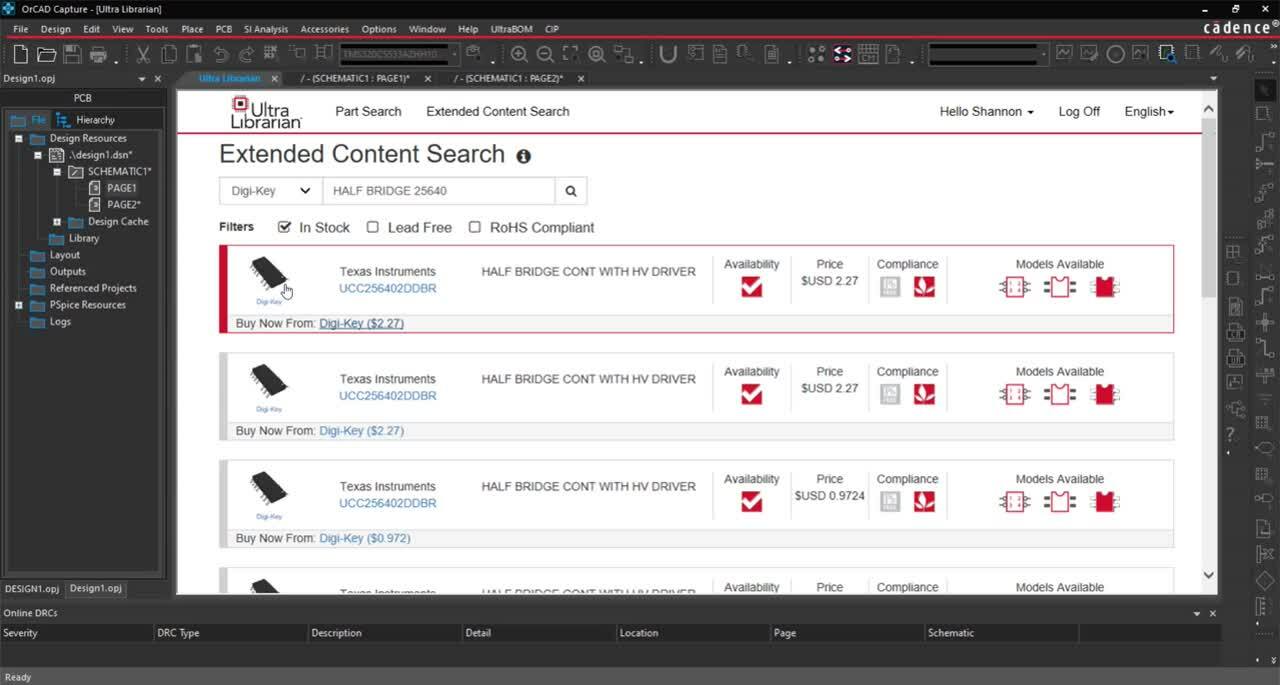
Task: Check the RoHS Compliant filter
Action: point(475,227)
